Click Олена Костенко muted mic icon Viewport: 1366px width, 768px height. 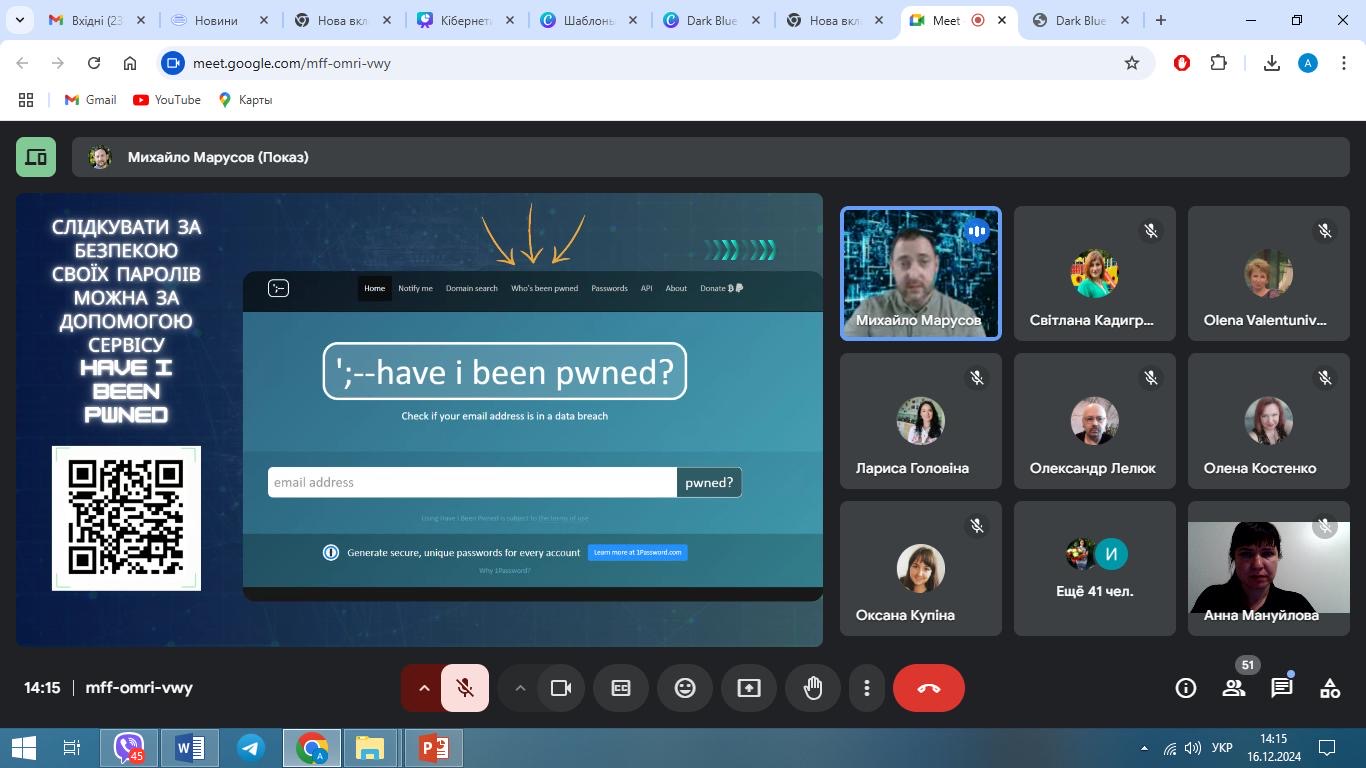[x=1325, y=378]
